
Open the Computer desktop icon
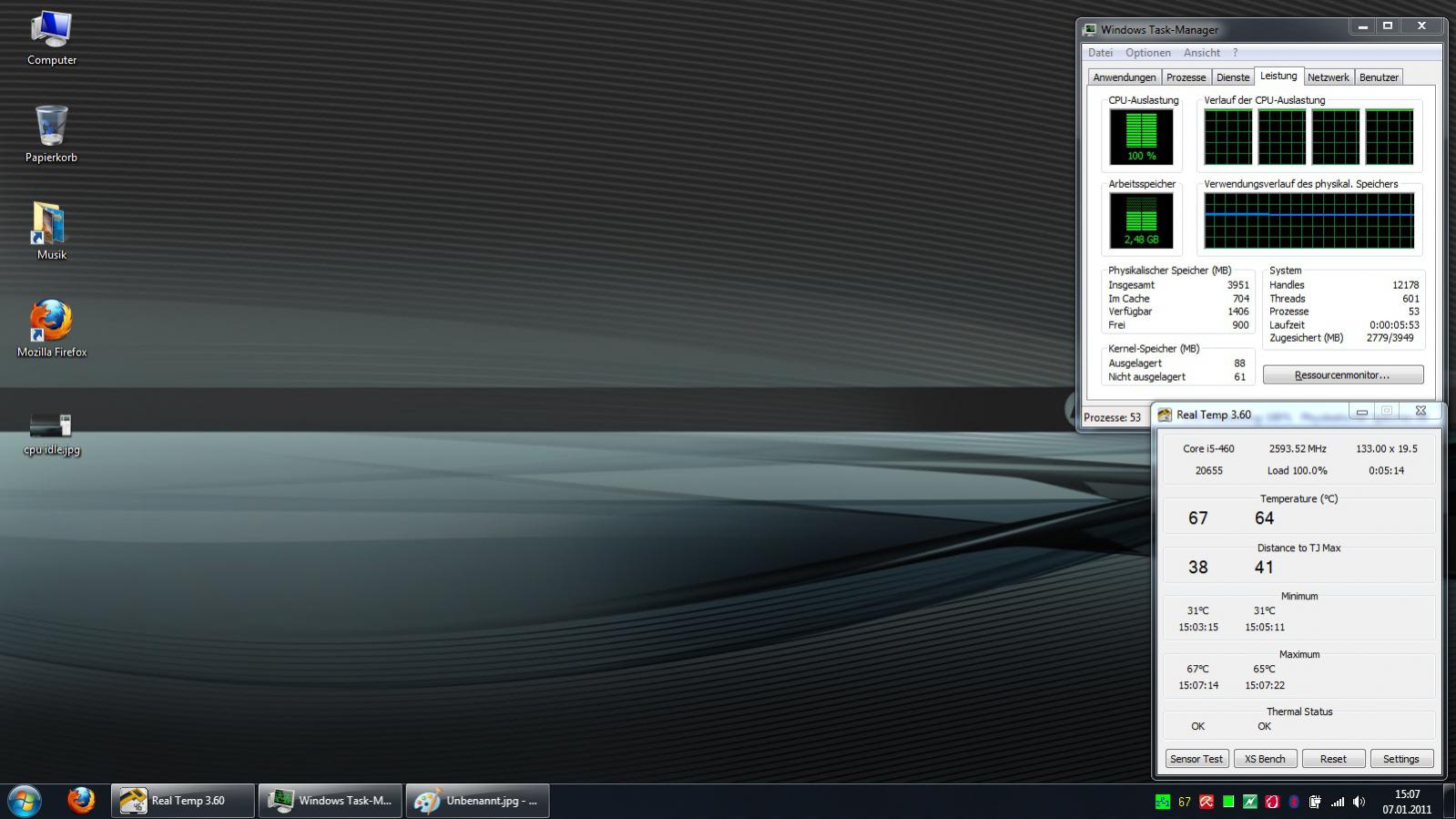tap(52, 38)
